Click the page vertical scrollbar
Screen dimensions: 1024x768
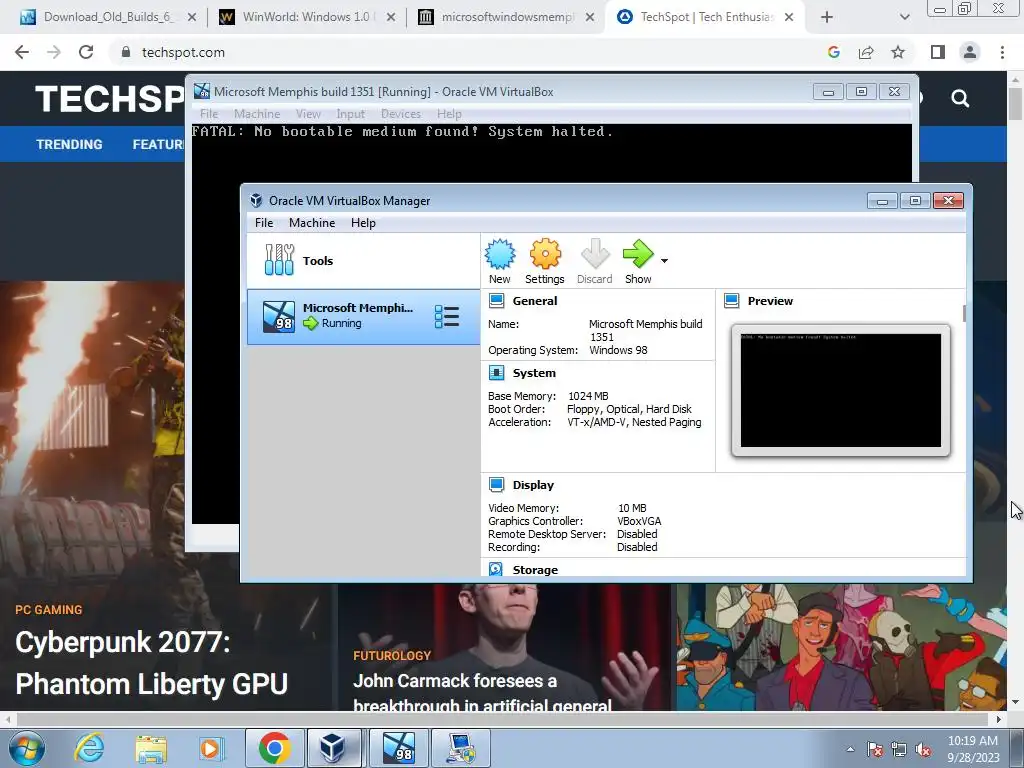tap(1015, 391)
